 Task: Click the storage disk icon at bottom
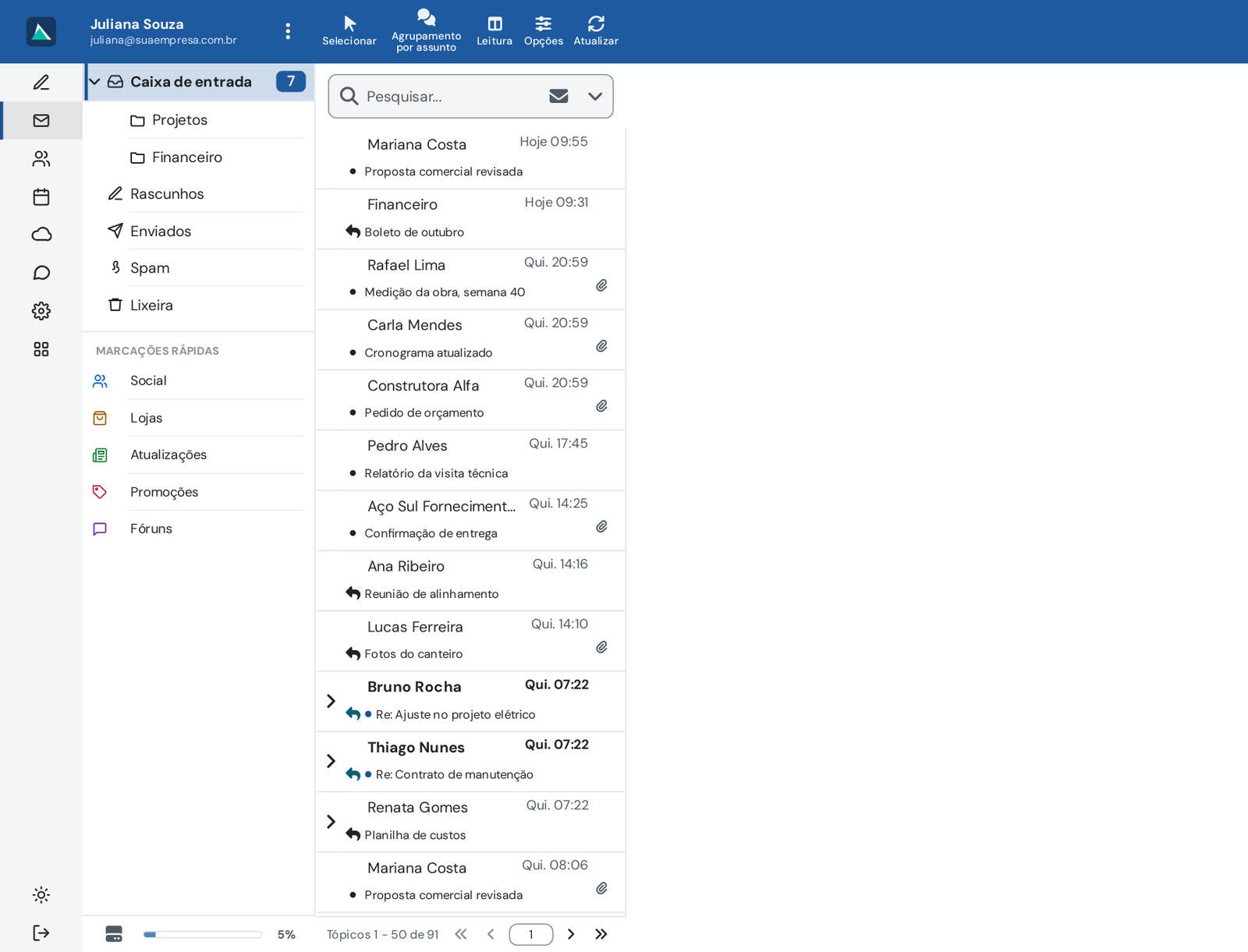(x=114, y=934)
